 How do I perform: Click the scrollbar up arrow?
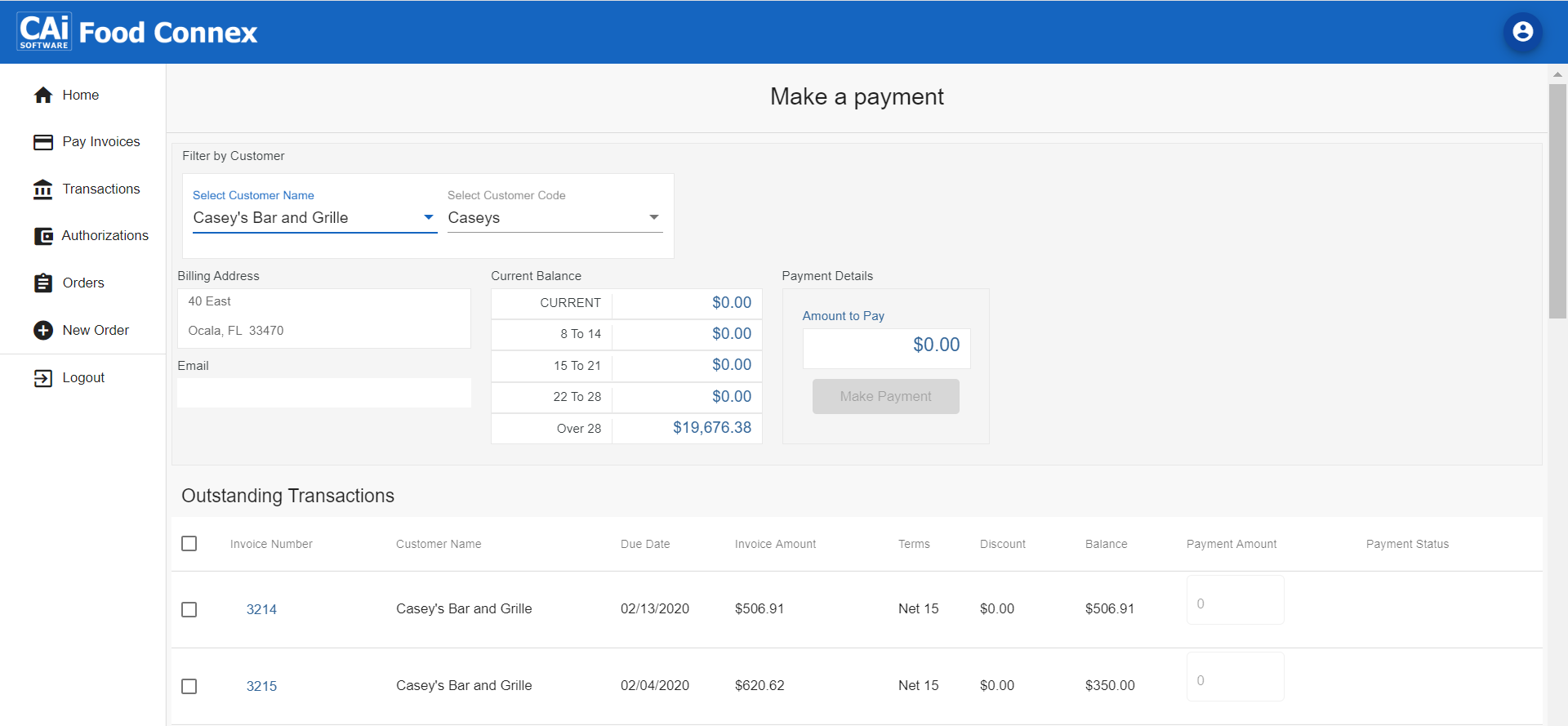coord(1557,74)
